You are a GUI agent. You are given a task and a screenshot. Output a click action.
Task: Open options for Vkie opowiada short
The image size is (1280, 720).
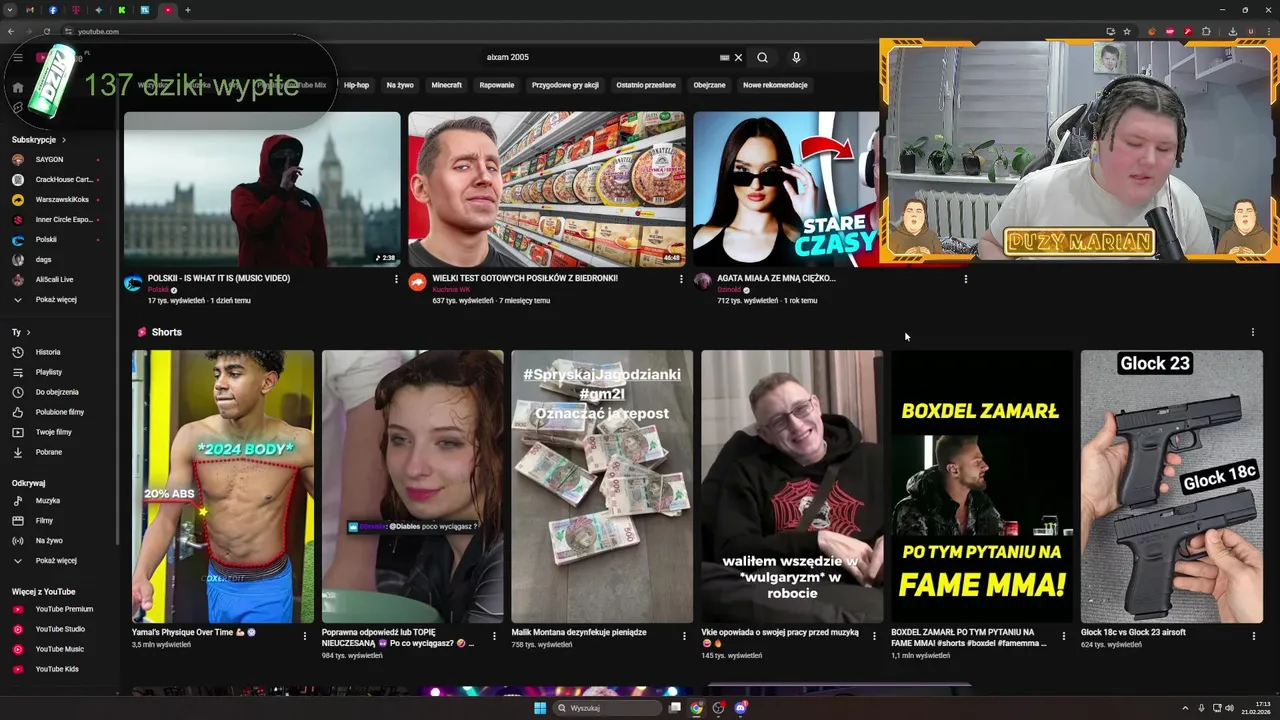[874, 636]
